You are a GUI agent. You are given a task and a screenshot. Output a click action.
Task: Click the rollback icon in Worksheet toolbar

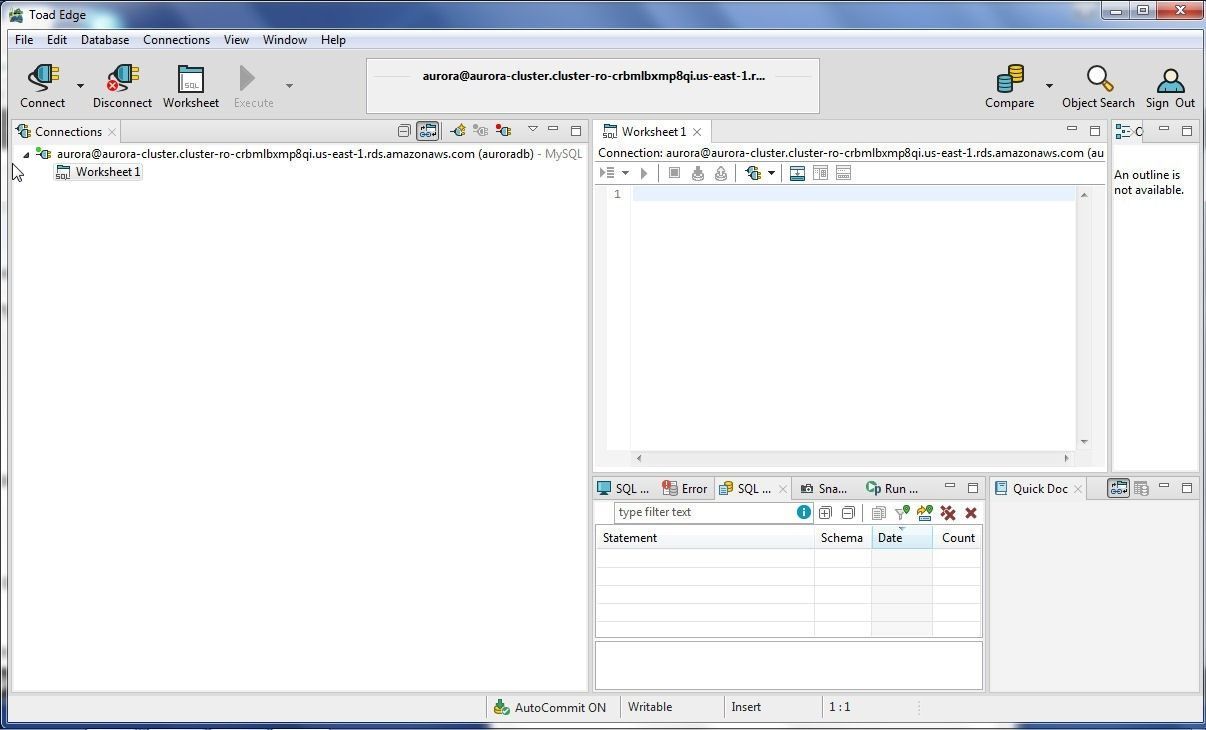coord(721,173)
